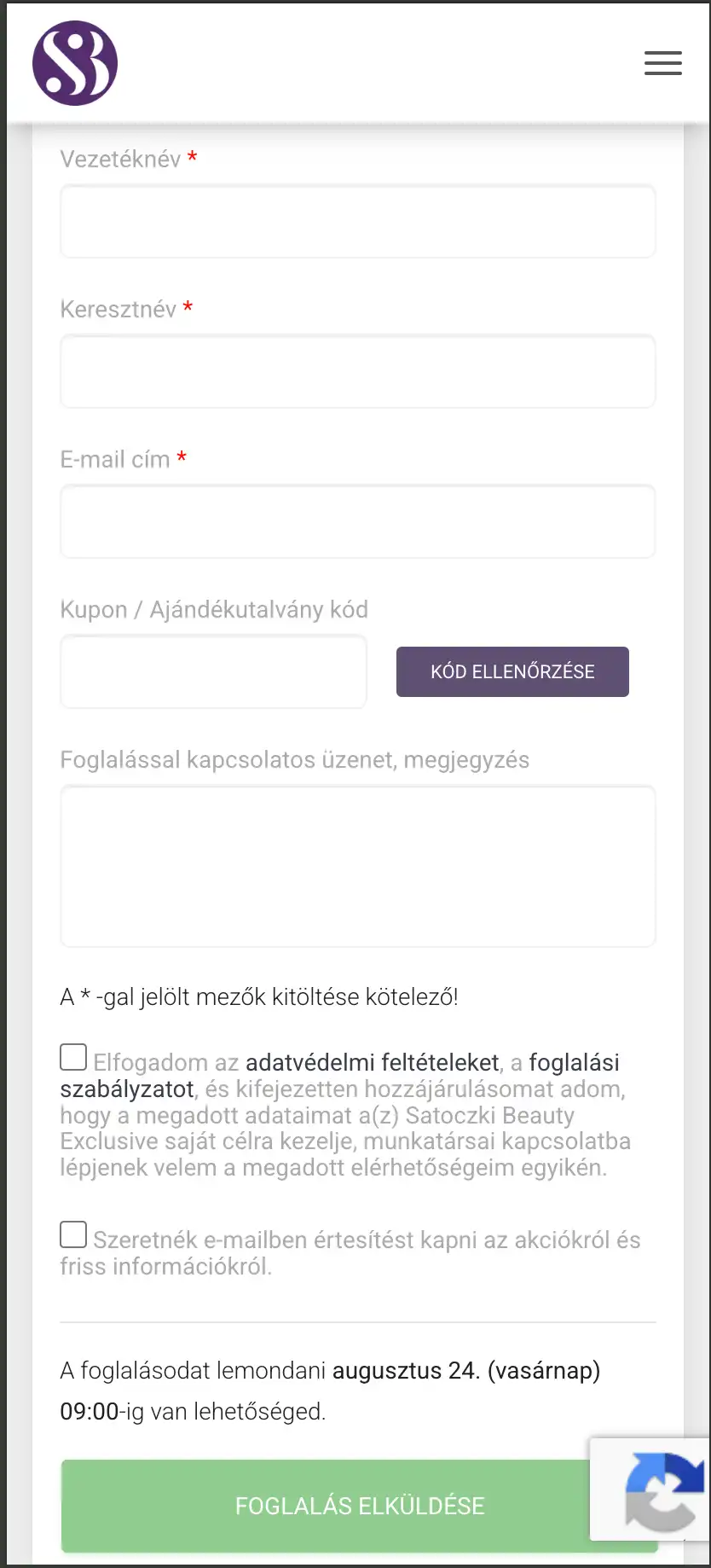Open the hamburger navigation menu
Screen dimensions: 711x1568
point(662,63)
